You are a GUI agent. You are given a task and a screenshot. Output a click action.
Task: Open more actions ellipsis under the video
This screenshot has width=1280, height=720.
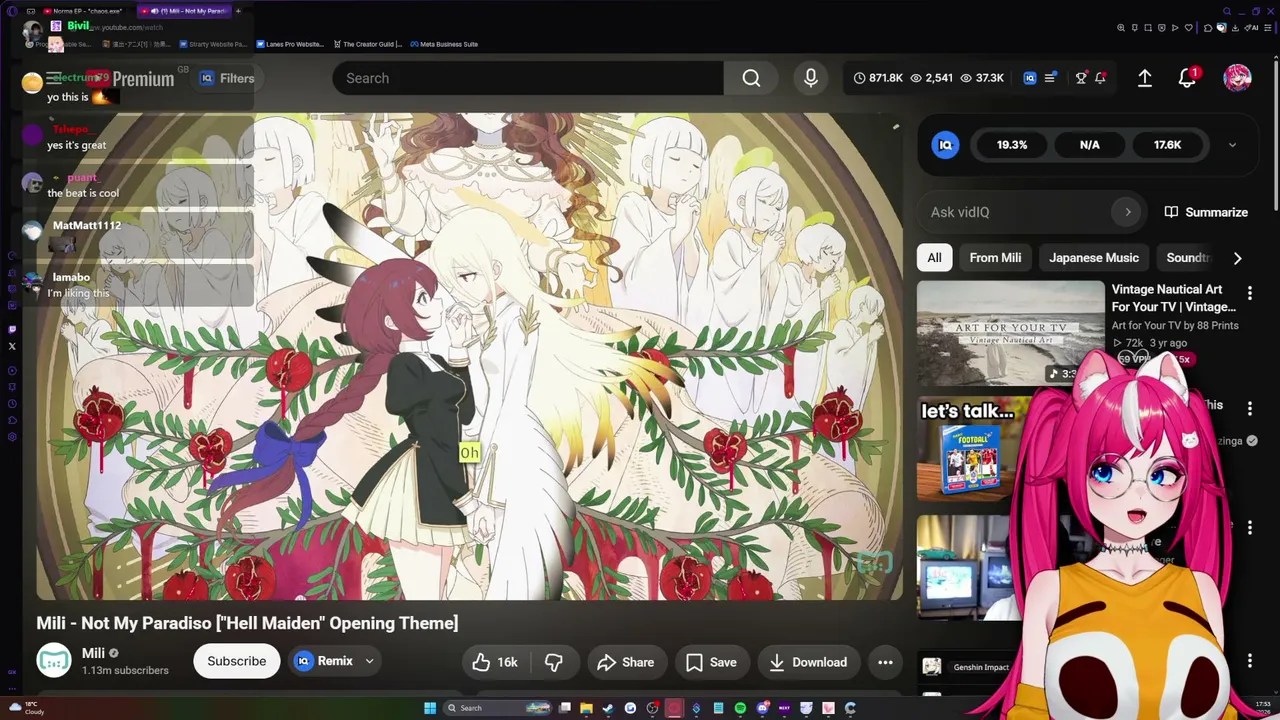(885, 662)
